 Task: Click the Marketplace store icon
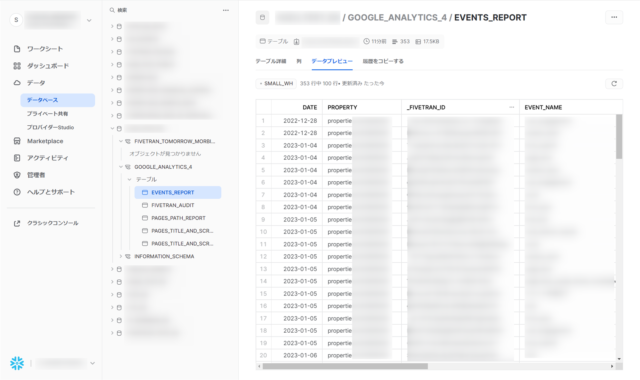point(17,141)
